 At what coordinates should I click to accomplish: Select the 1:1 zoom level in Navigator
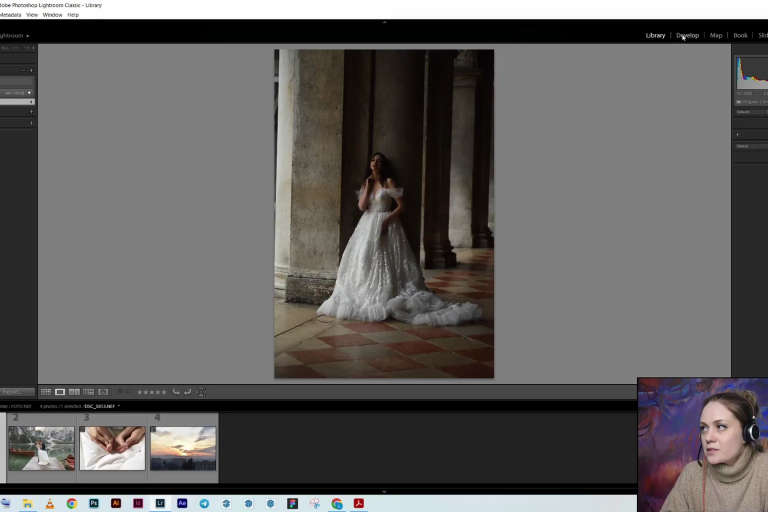[16, 48]
